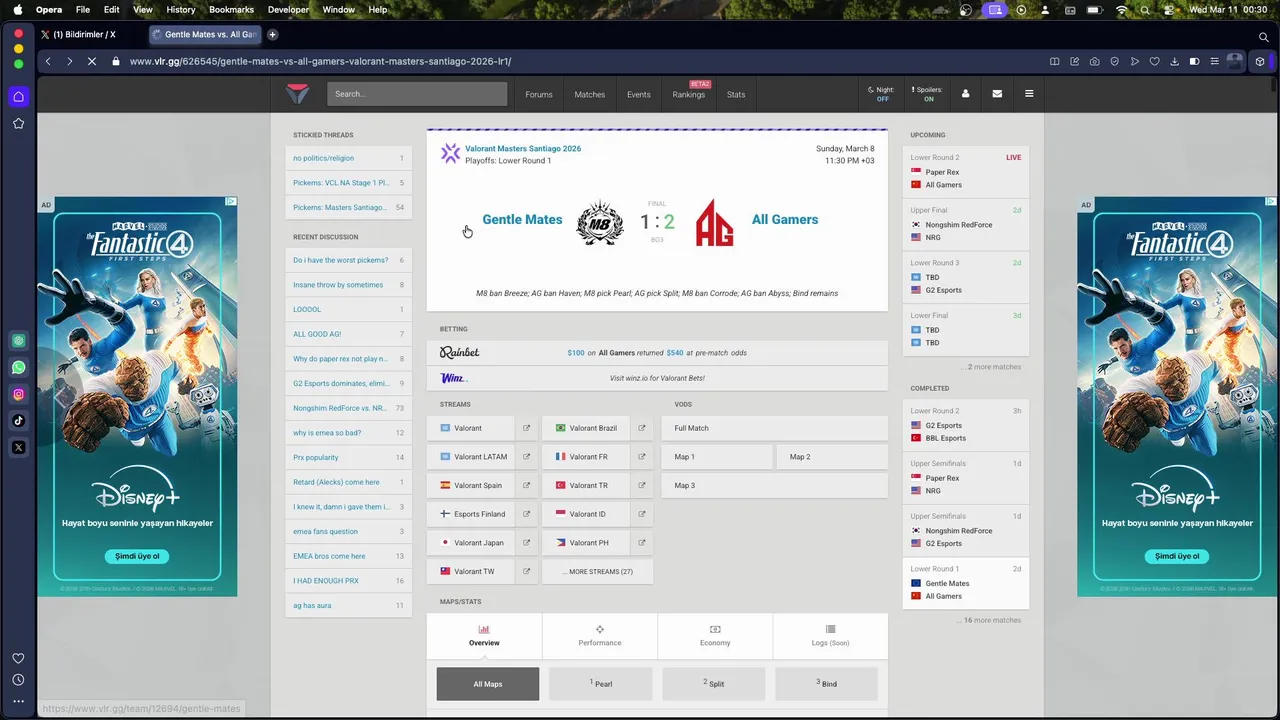Click the VLR search input field
This screenshot has width=1280, height=720.
[417, 94]
